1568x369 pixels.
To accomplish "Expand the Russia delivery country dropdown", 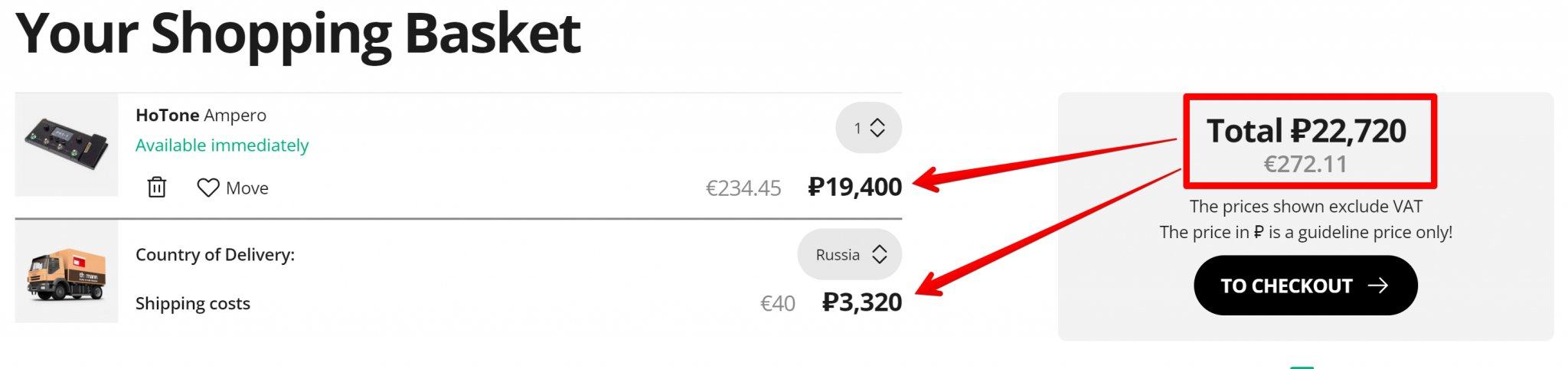I will pyautogui.click(x=850, y=255).
